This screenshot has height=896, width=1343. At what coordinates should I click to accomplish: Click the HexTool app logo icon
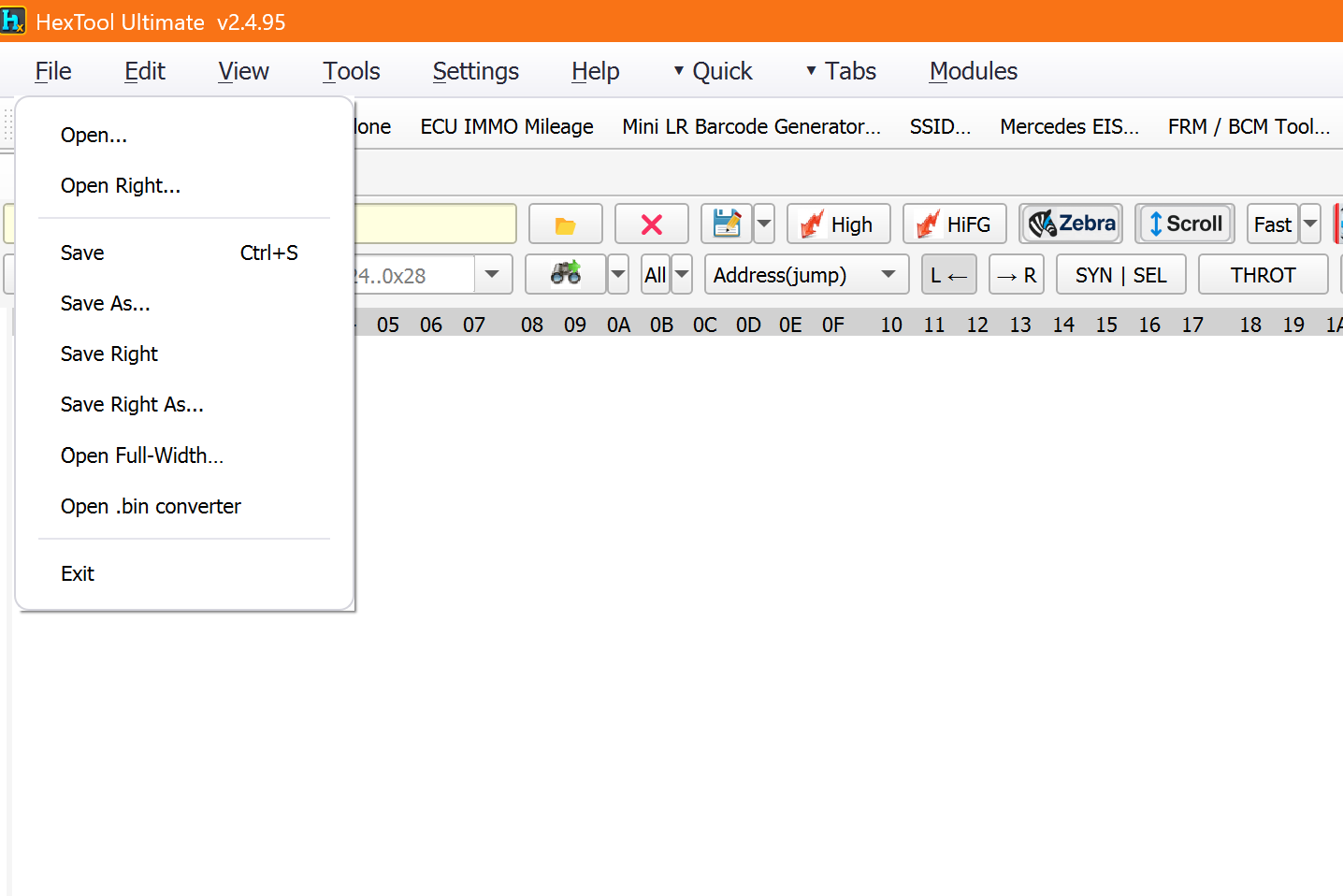(13, 21)
